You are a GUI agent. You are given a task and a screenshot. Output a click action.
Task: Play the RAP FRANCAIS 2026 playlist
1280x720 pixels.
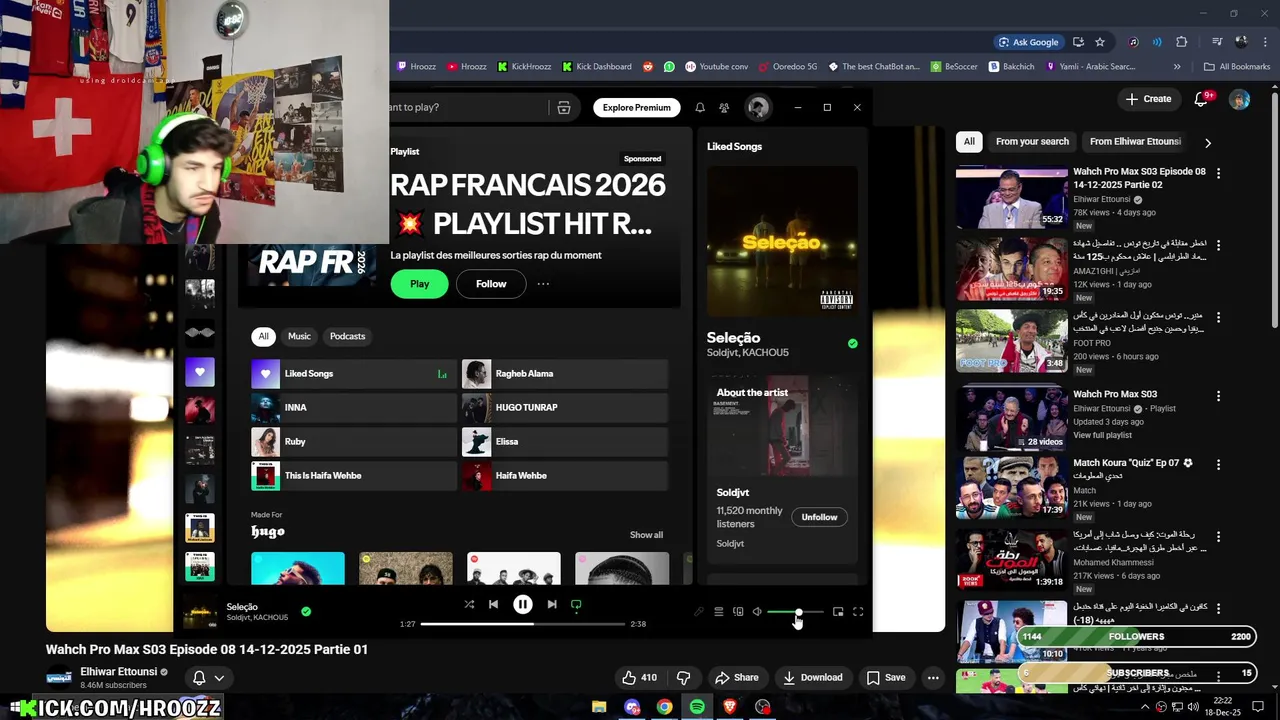pyautogui.click(x=419, y=284)
